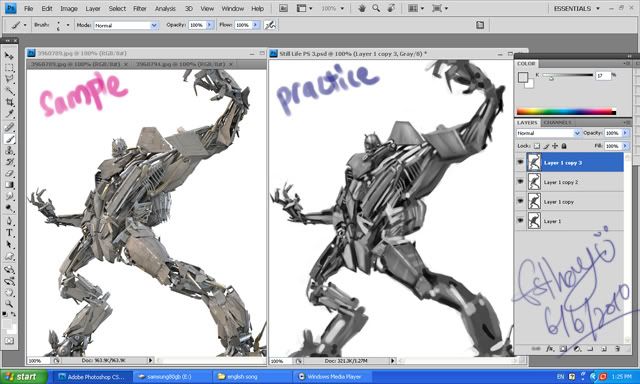Select the Eraser tool
The image size is (640, 384).
tap(9, 173)
